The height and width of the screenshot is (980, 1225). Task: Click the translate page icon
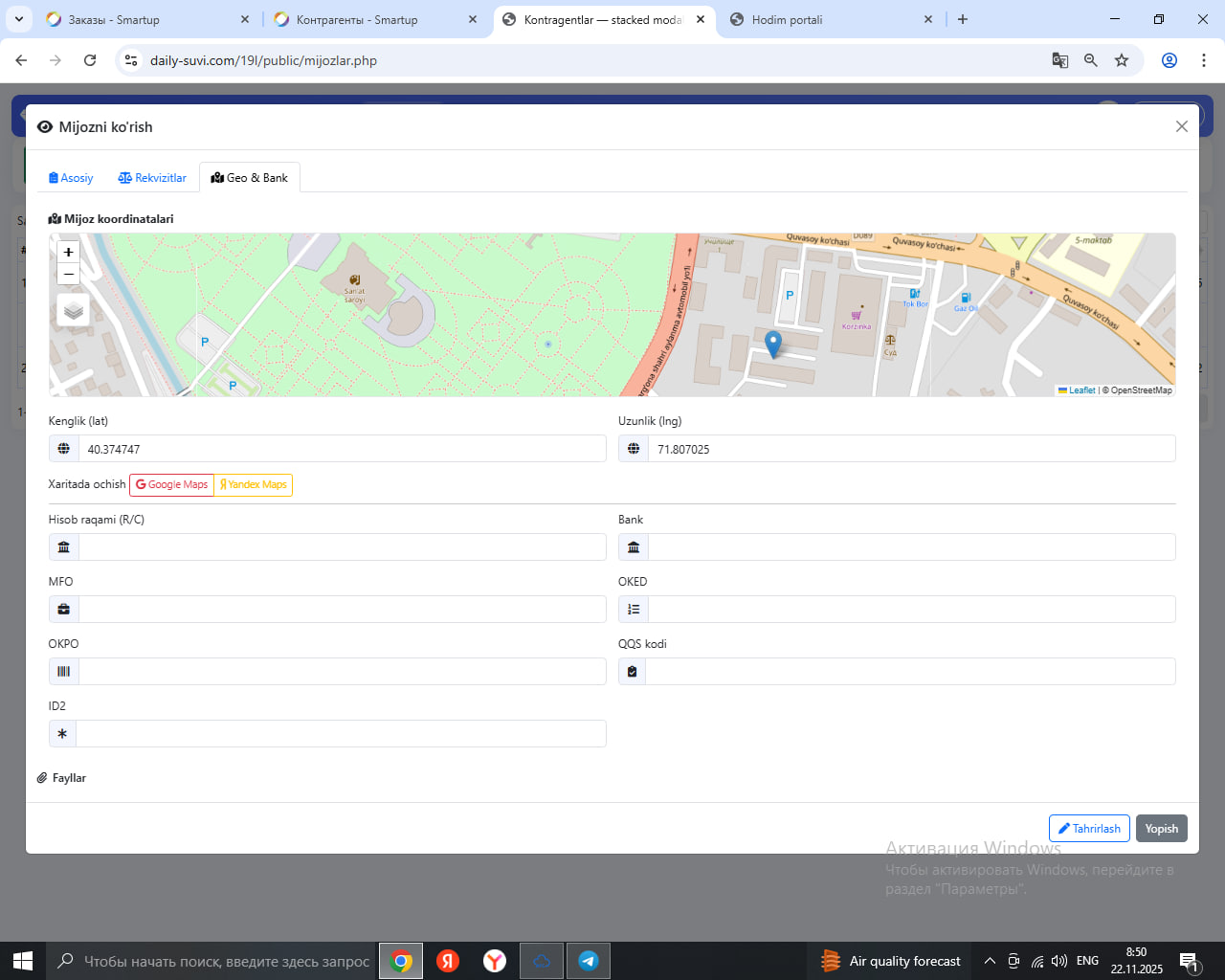click(1060, 60)
